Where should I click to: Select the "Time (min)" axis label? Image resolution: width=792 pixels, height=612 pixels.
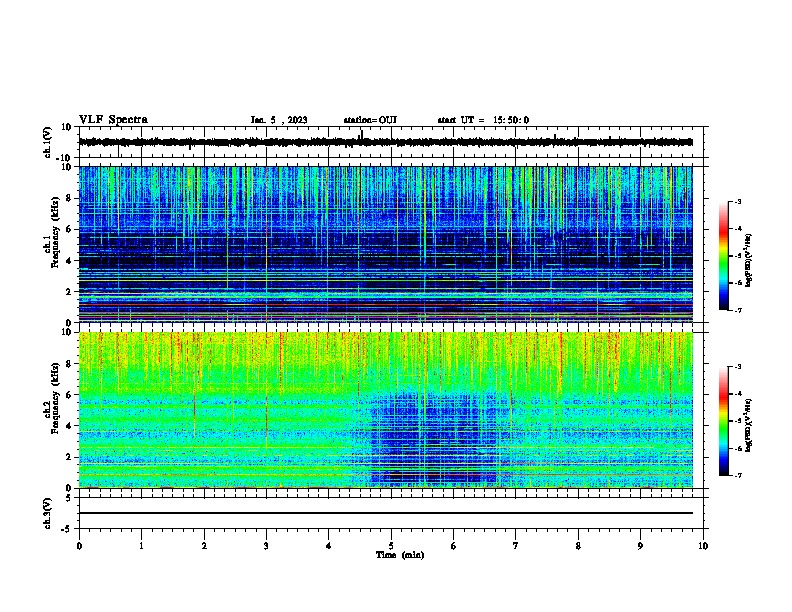coord(400,555)
